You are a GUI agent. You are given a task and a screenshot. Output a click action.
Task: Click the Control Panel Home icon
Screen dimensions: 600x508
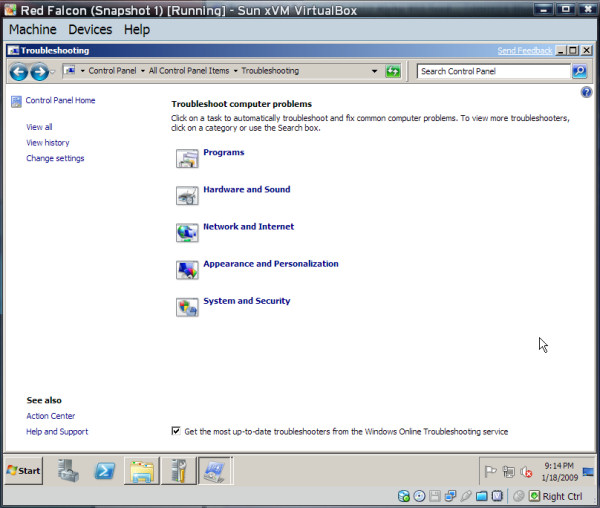16,101
